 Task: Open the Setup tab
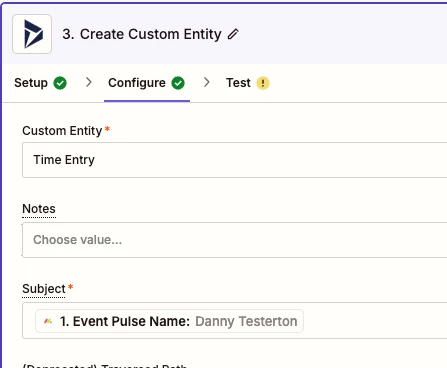click(40, 83)
